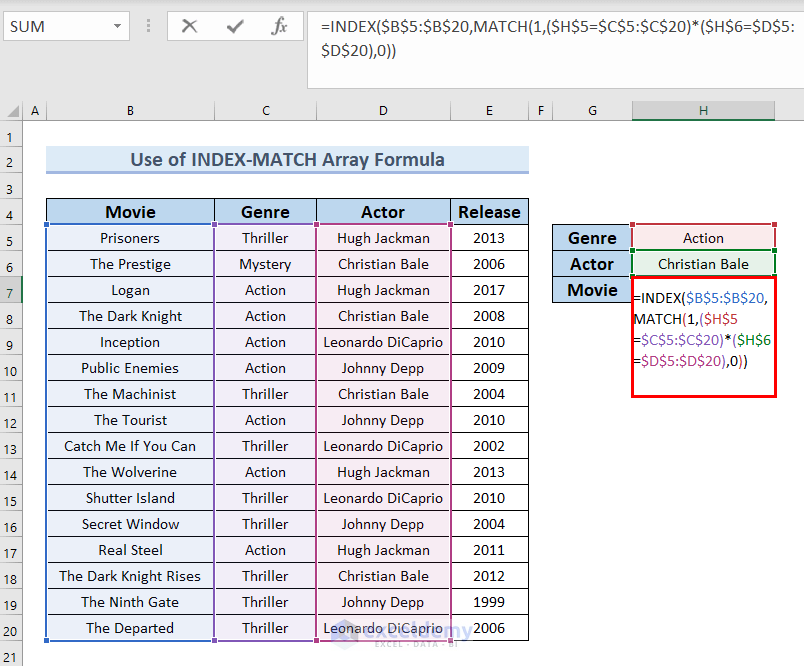Screen dimensions: 804x666
Task: Confirm the formula with the Enter checkmark
Action: pyautogui.click(x=235, y=27)
